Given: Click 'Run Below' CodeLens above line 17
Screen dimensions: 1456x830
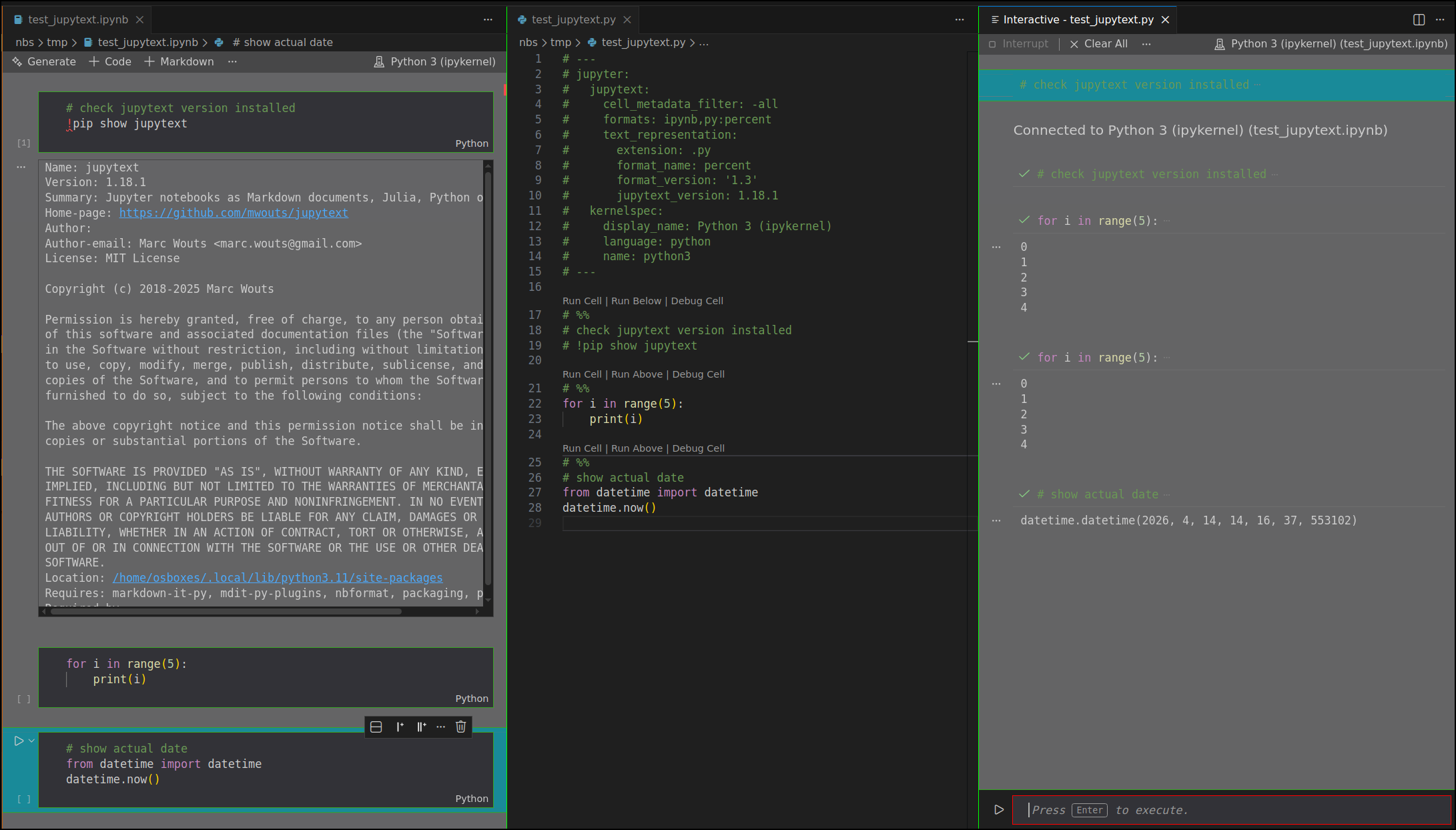Looking at the screenshot, I should pyautogui.click(x=636, y=301).
